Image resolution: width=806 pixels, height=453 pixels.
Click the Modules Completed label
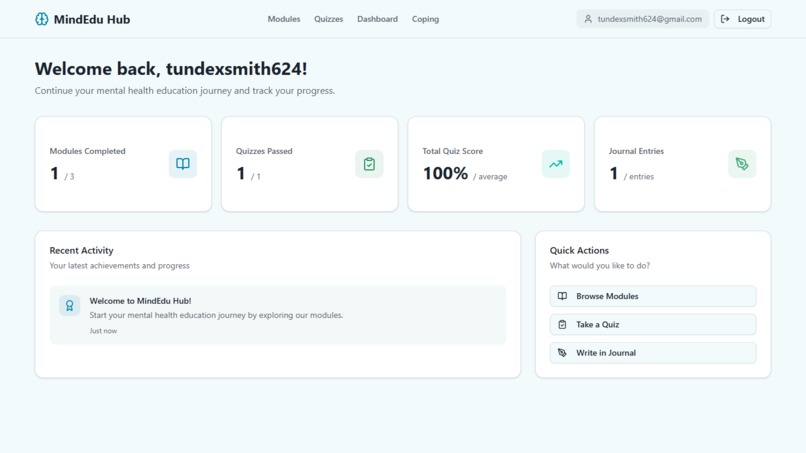[x=87, y=151]
